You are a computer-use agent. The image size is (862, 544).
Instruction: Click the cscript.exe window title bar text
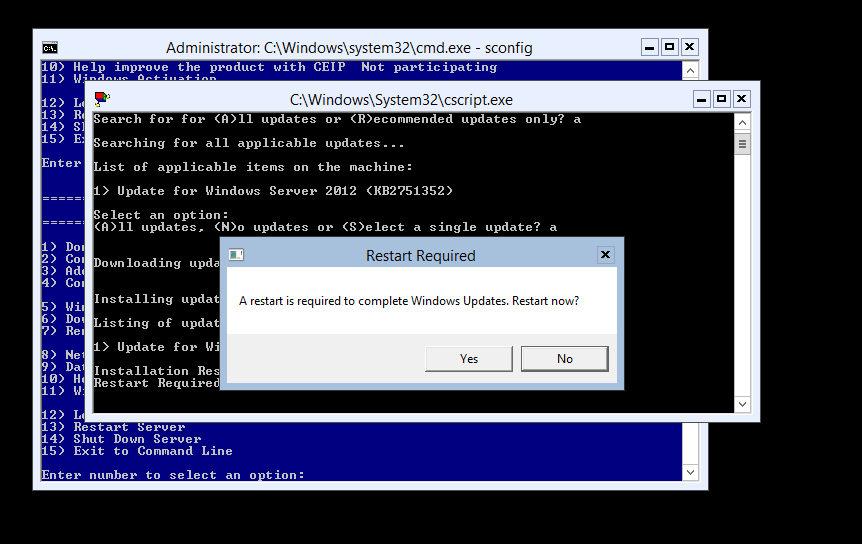[401, 100]
